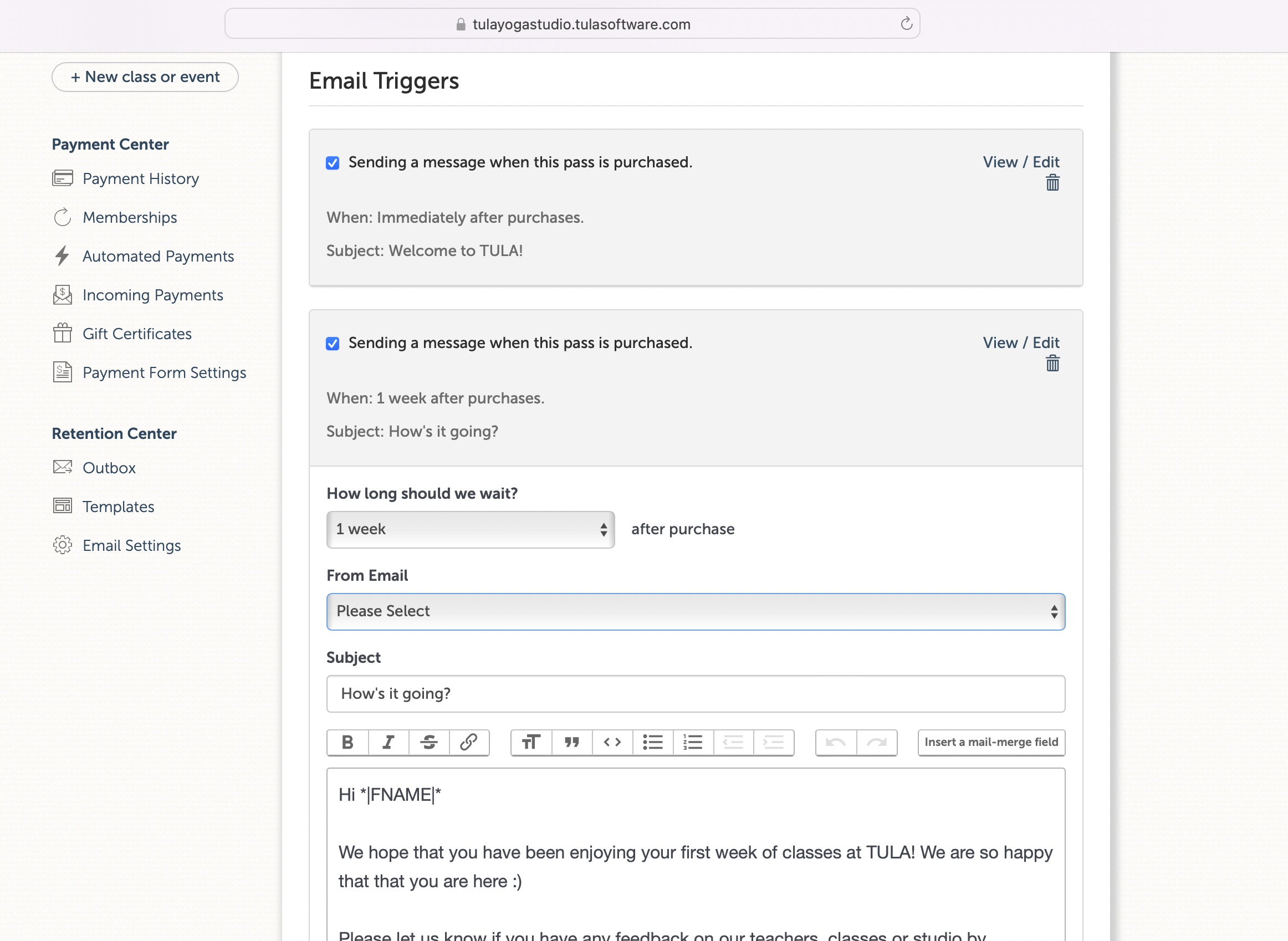This screenshot has height=941, width=1288.
Task: Open Email Settings in sidebar
Action: click(131, 545)
